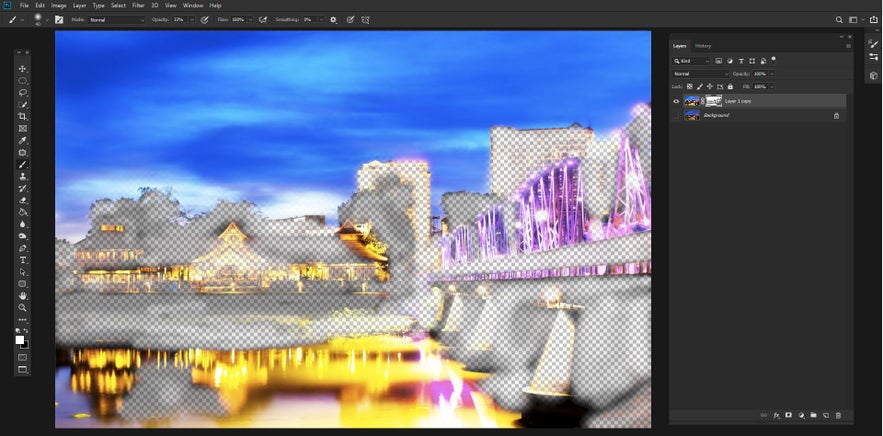Select the Clone Stamp tool
This screenshot has height=436, width=883.
tap(23, 176)
